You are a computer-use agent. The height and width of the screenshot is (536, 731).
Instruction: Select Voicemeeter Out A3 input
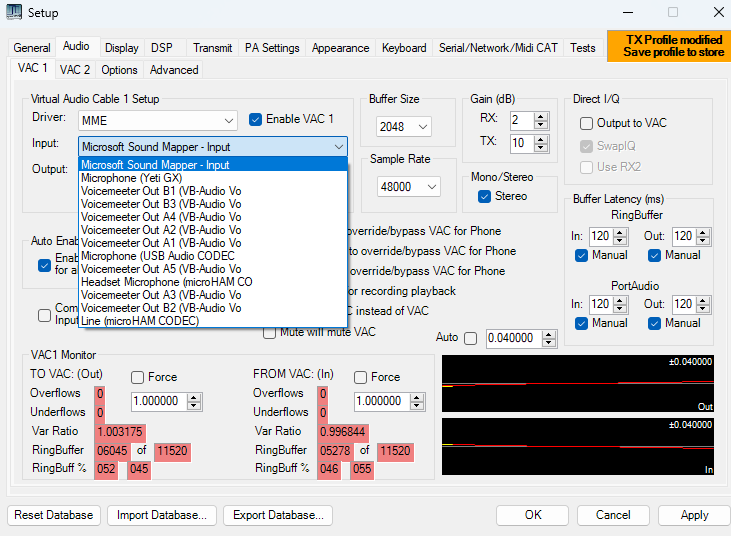(213, 295)
